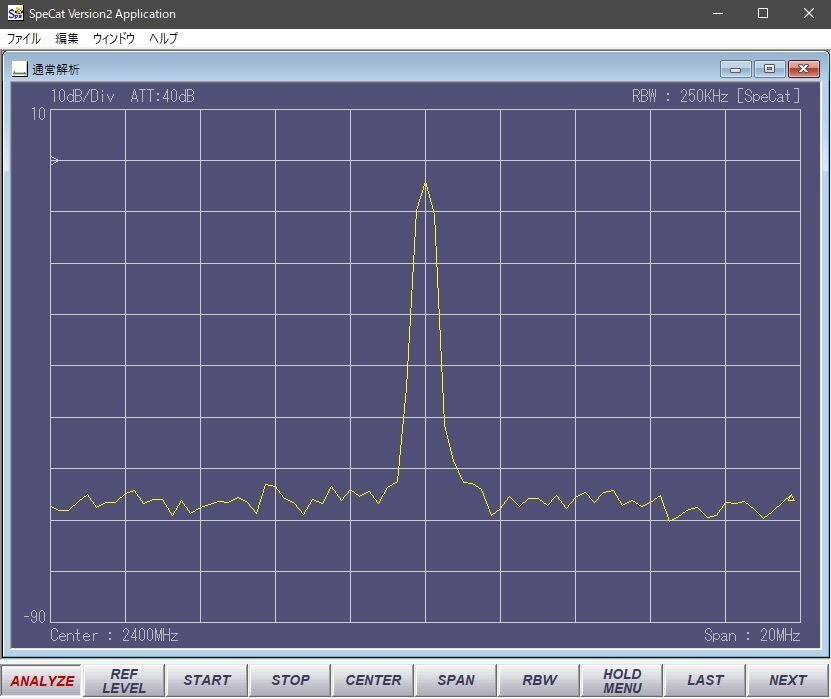Image resolution: width=831 pixels, height=699 pixels.
Task: Open the RBW setting button
Action: [539, 680]
